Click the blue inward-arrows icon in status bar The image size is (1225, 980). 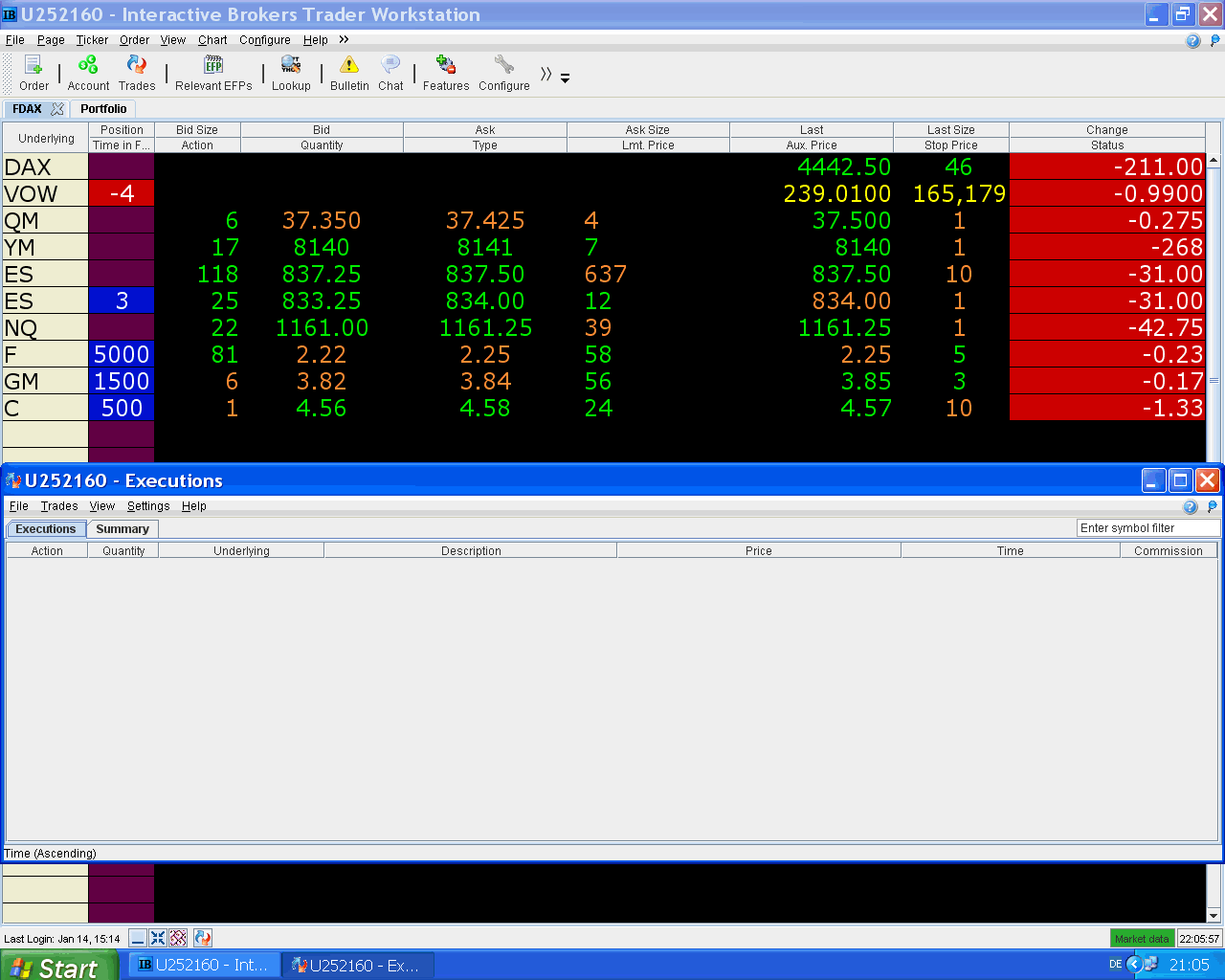158,938
